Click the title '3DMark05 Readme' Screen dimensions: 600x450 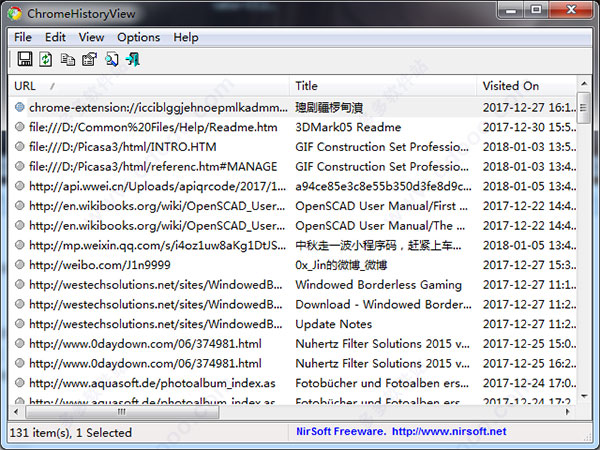coord(348,127)
